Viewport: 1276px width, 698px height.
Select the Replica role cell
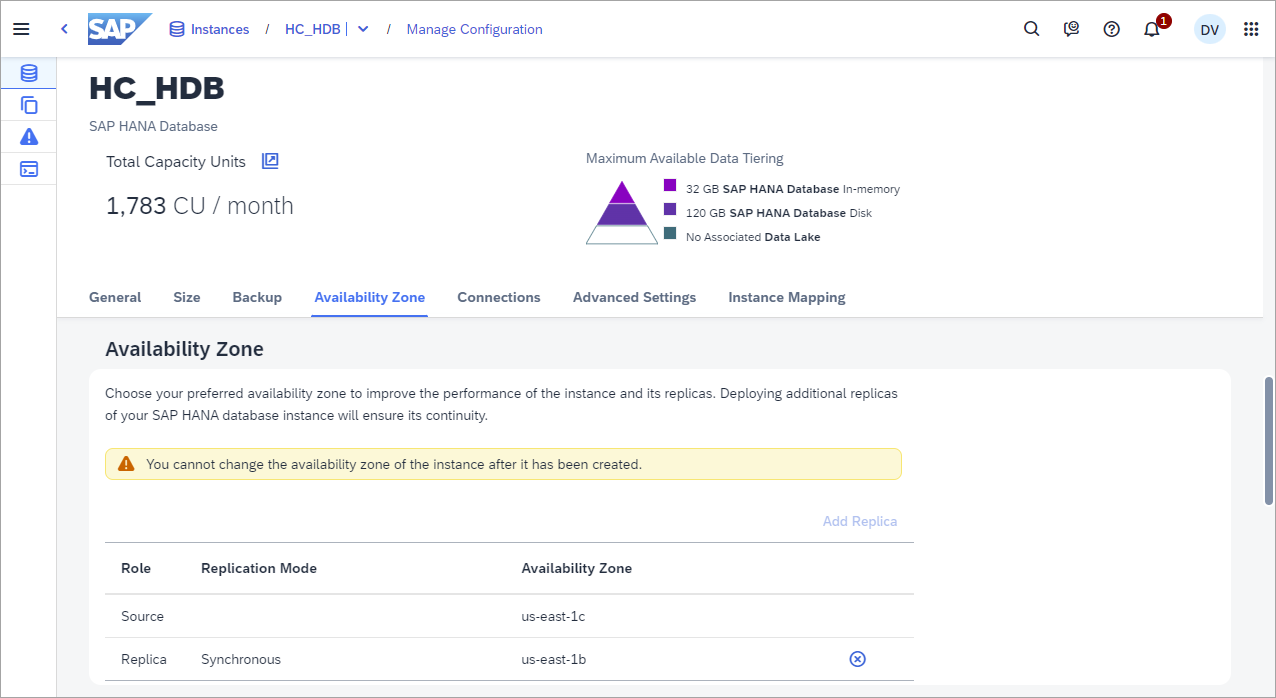click(x=144, y=659)
